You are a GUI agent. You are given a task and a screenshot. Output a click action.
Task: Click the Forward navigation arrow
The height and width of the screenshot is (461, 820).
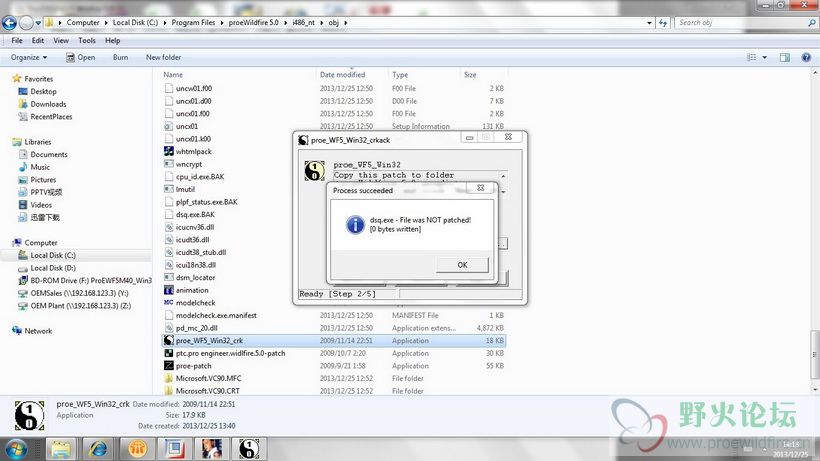(x=26, y=22)
